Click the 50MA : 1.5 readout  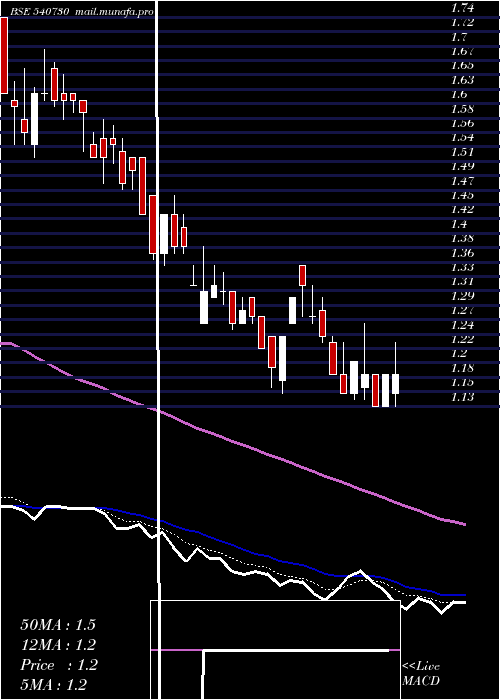58,625
